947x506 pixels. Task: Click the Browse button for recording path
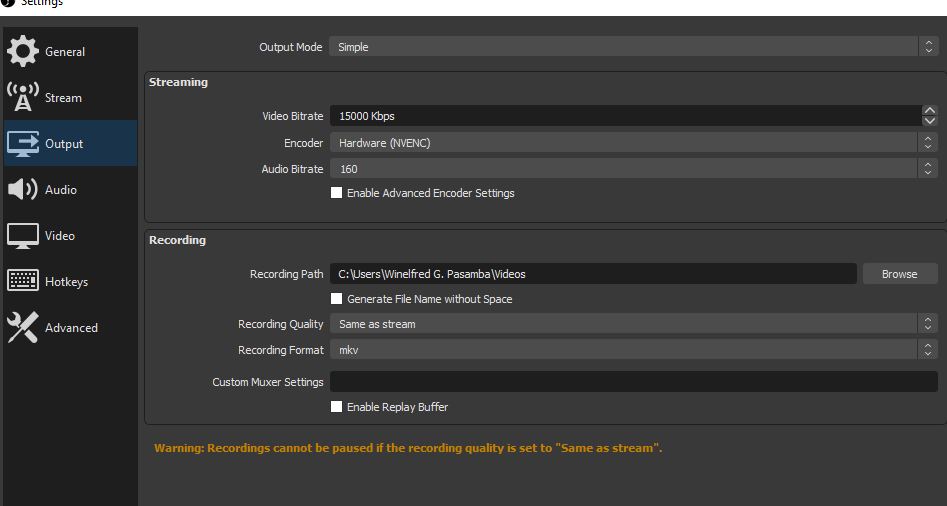[x=900, y=274]
